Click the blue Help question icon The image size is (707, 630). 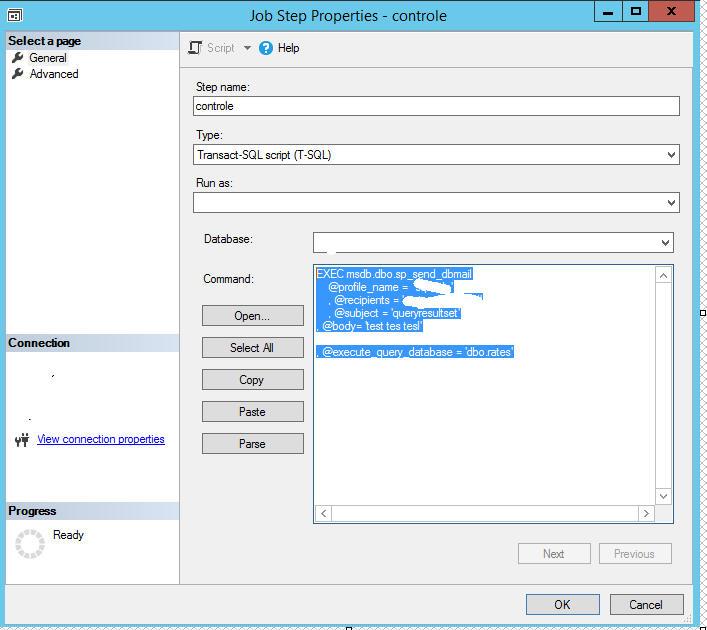[266, 48]
